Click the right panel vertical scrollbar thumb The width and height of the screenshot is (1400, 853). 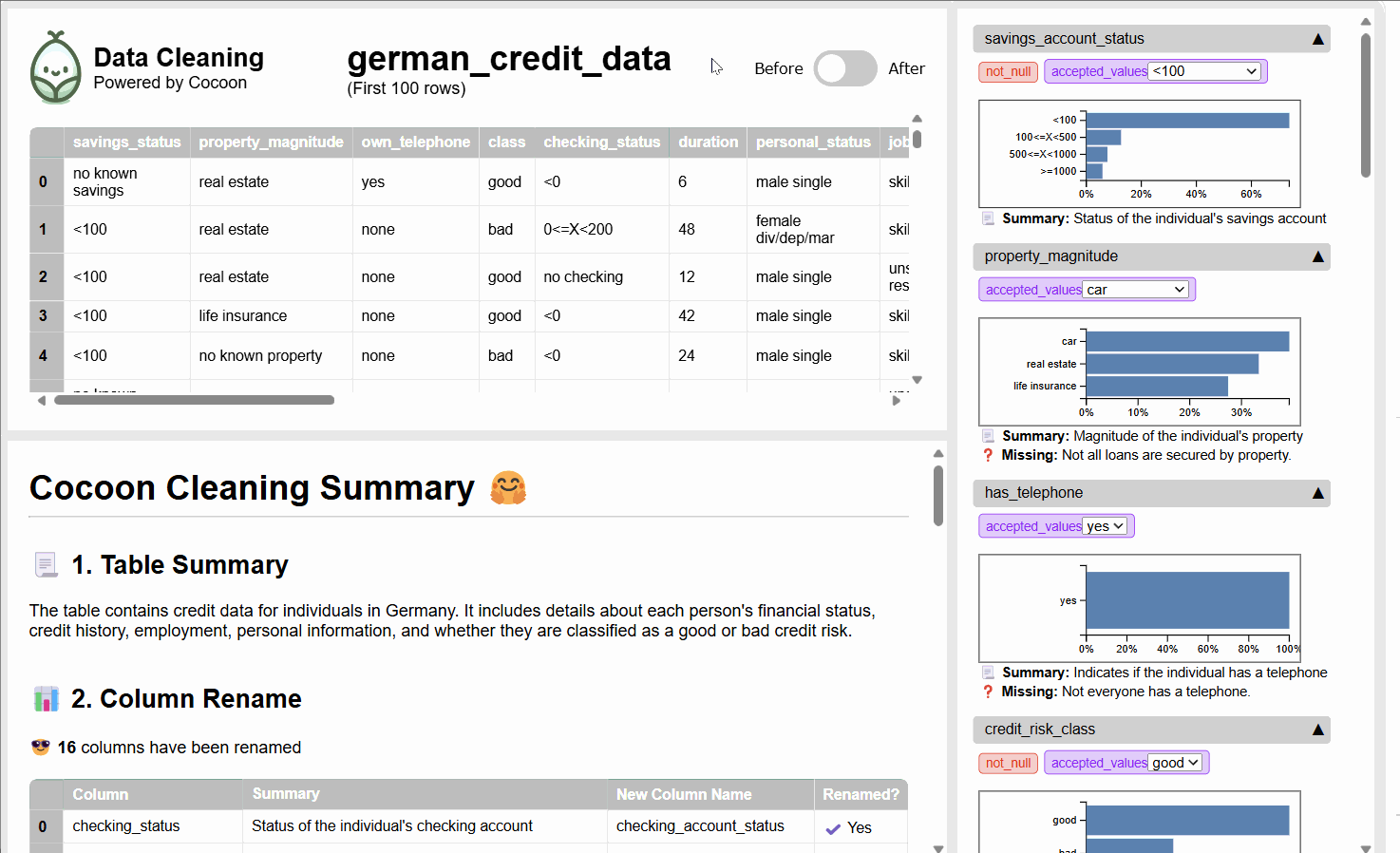(x=1366, y=105)
